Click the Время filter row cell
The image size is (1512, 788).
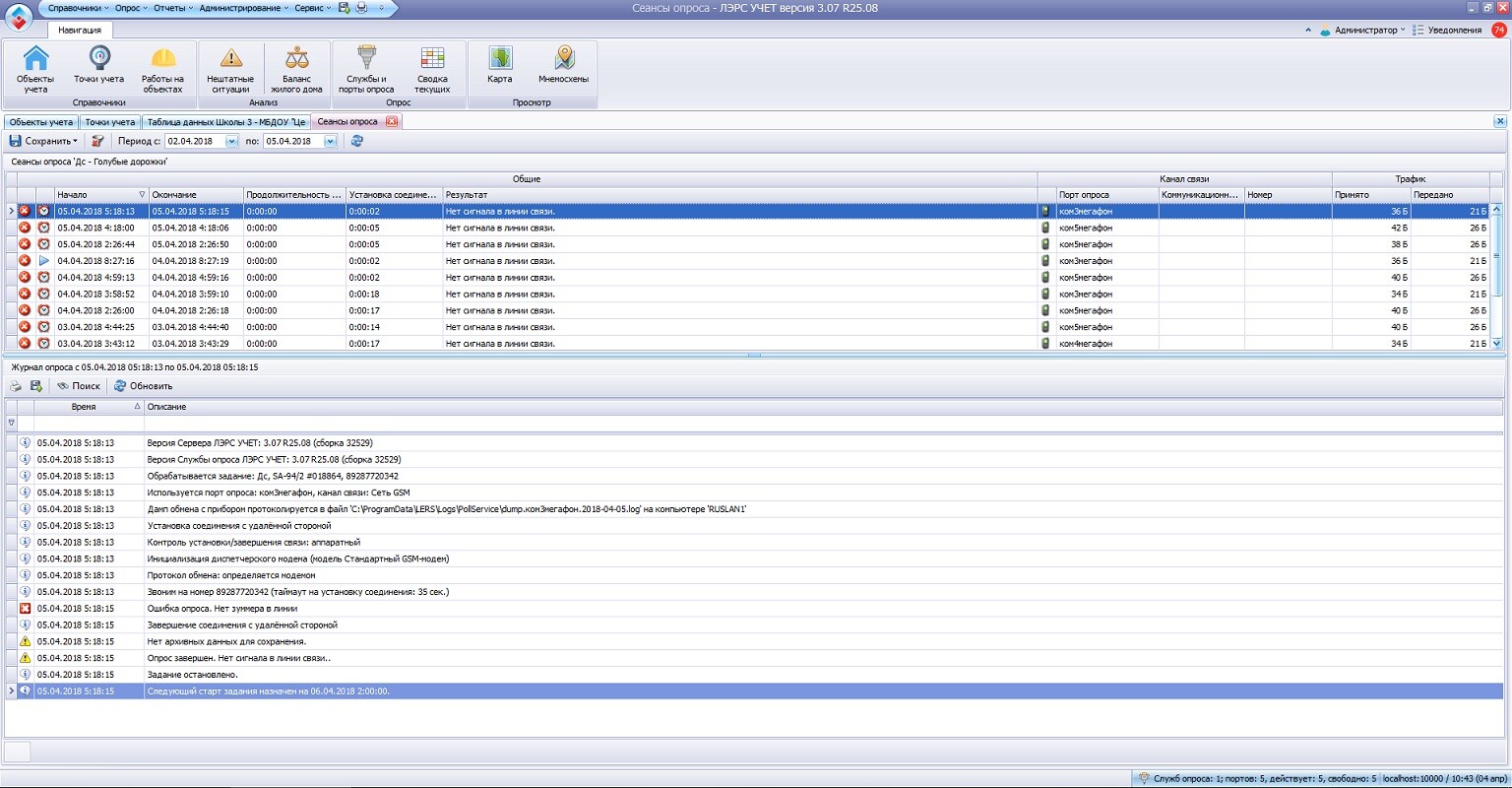89,423
